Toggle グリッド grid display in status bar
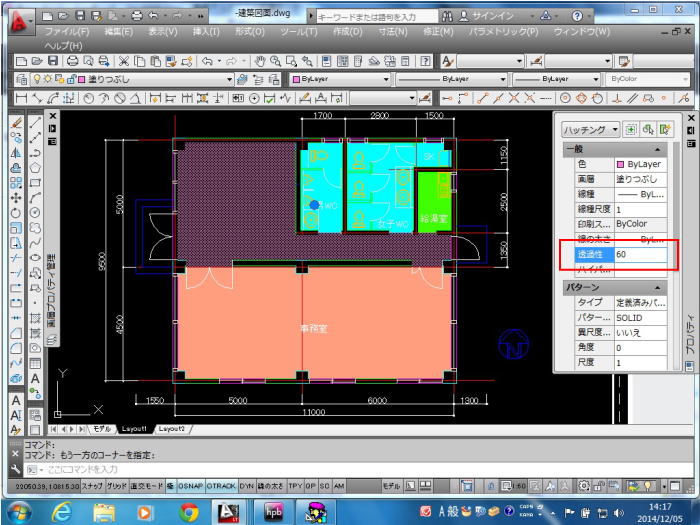Viewport: 700px width, 525px height. [117, 486]
